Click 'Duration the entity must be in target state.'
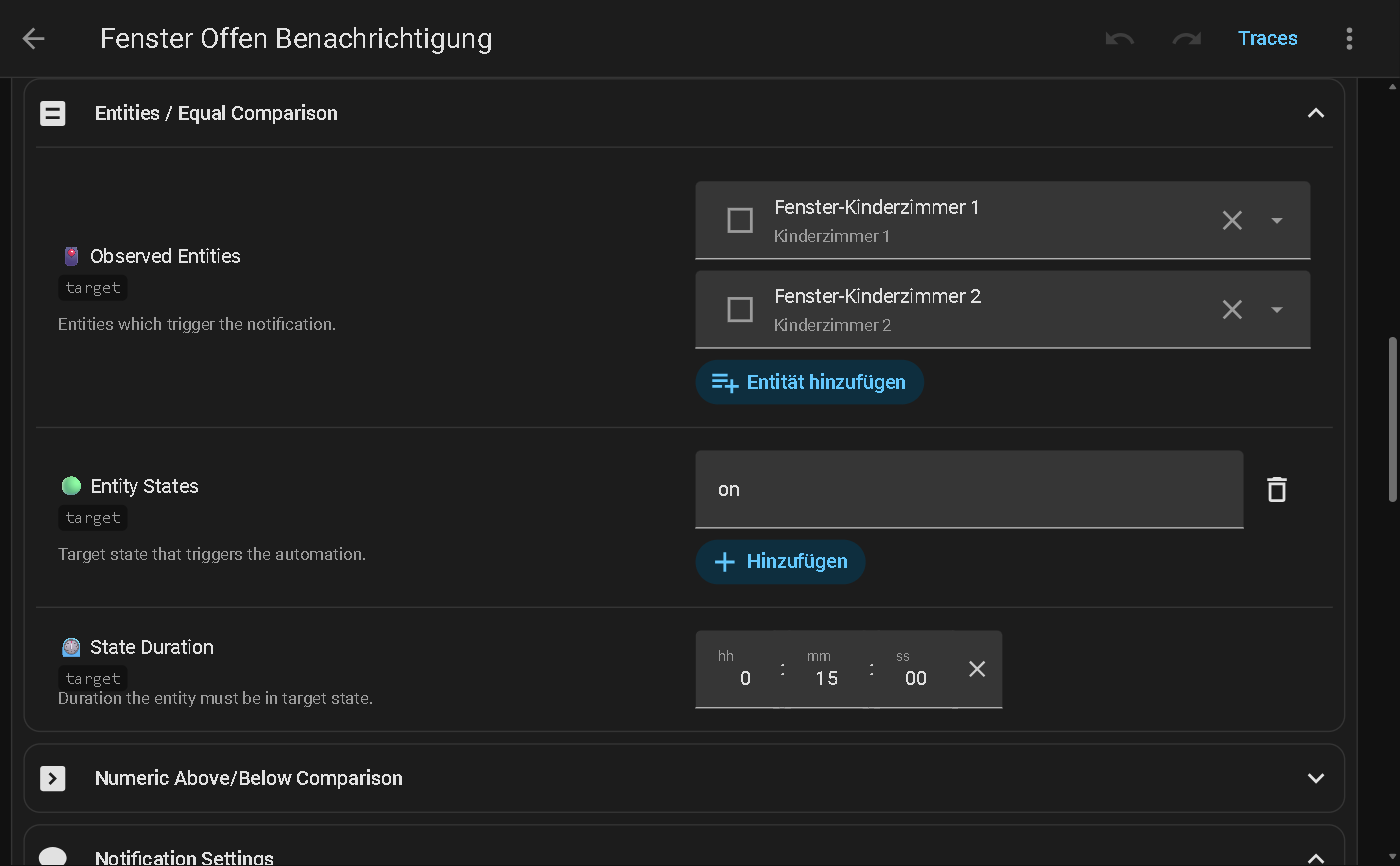This screenshot has height=866, width=1400. (x=215, y=698)
